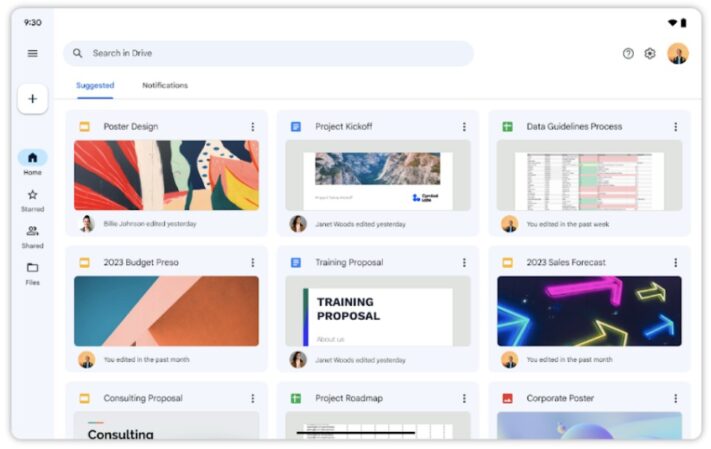Open Starred in the sidebar

(x=33, y=200)
